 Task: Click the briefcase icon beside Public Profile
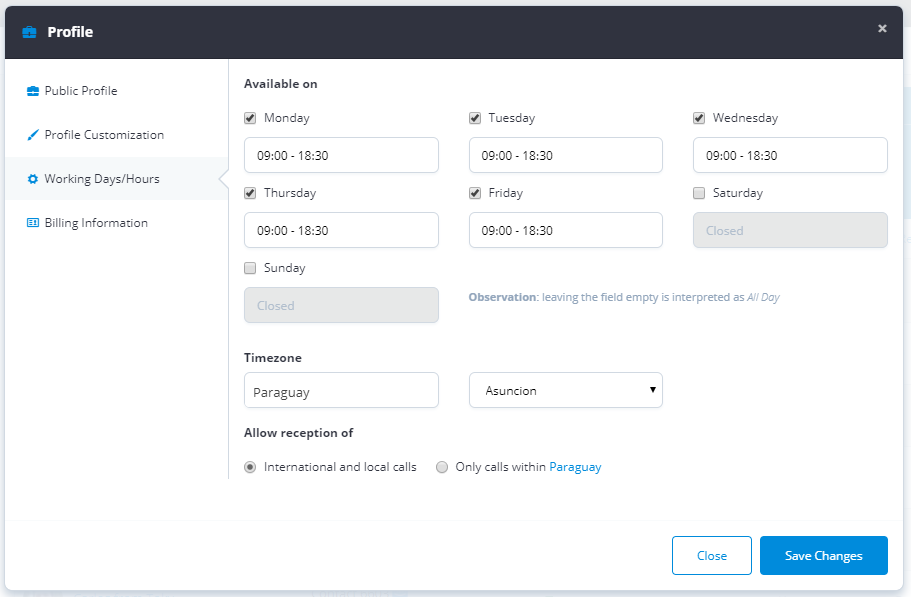click(x=33, y=91)
